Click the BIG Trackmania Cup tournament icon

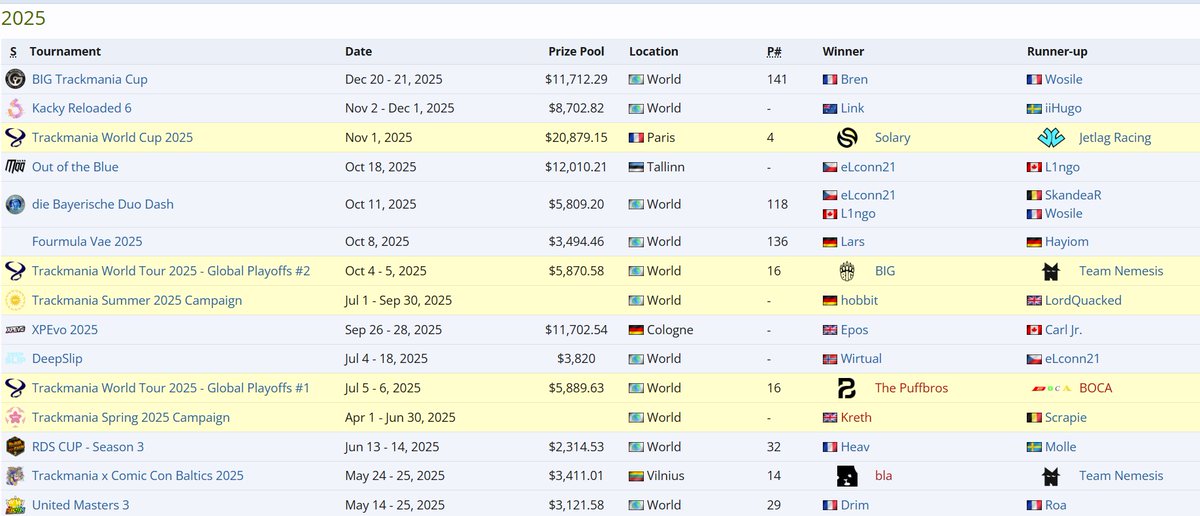tap(15, 79)
